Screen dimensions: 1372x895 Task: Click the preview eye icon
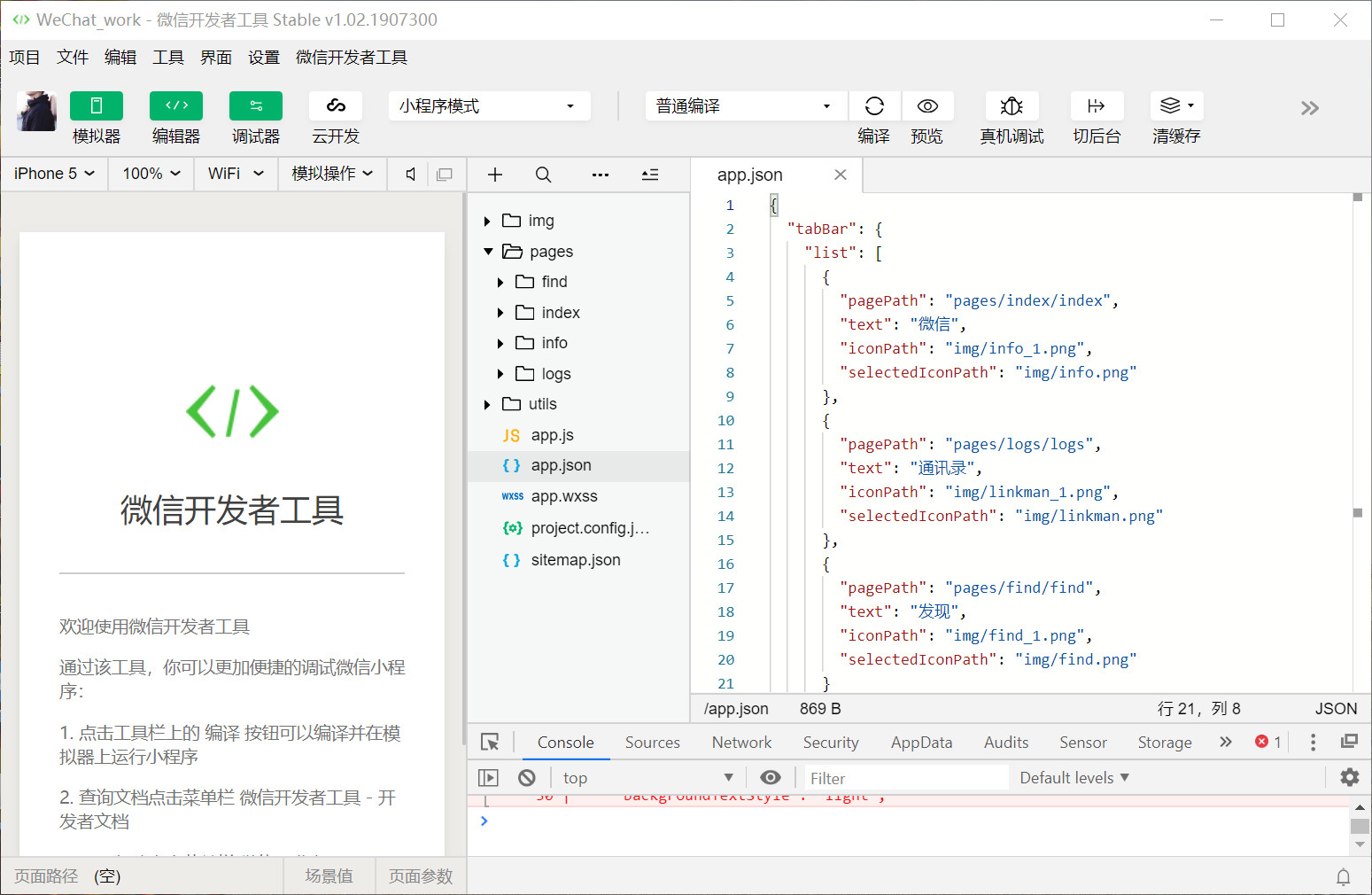(927, 105)
